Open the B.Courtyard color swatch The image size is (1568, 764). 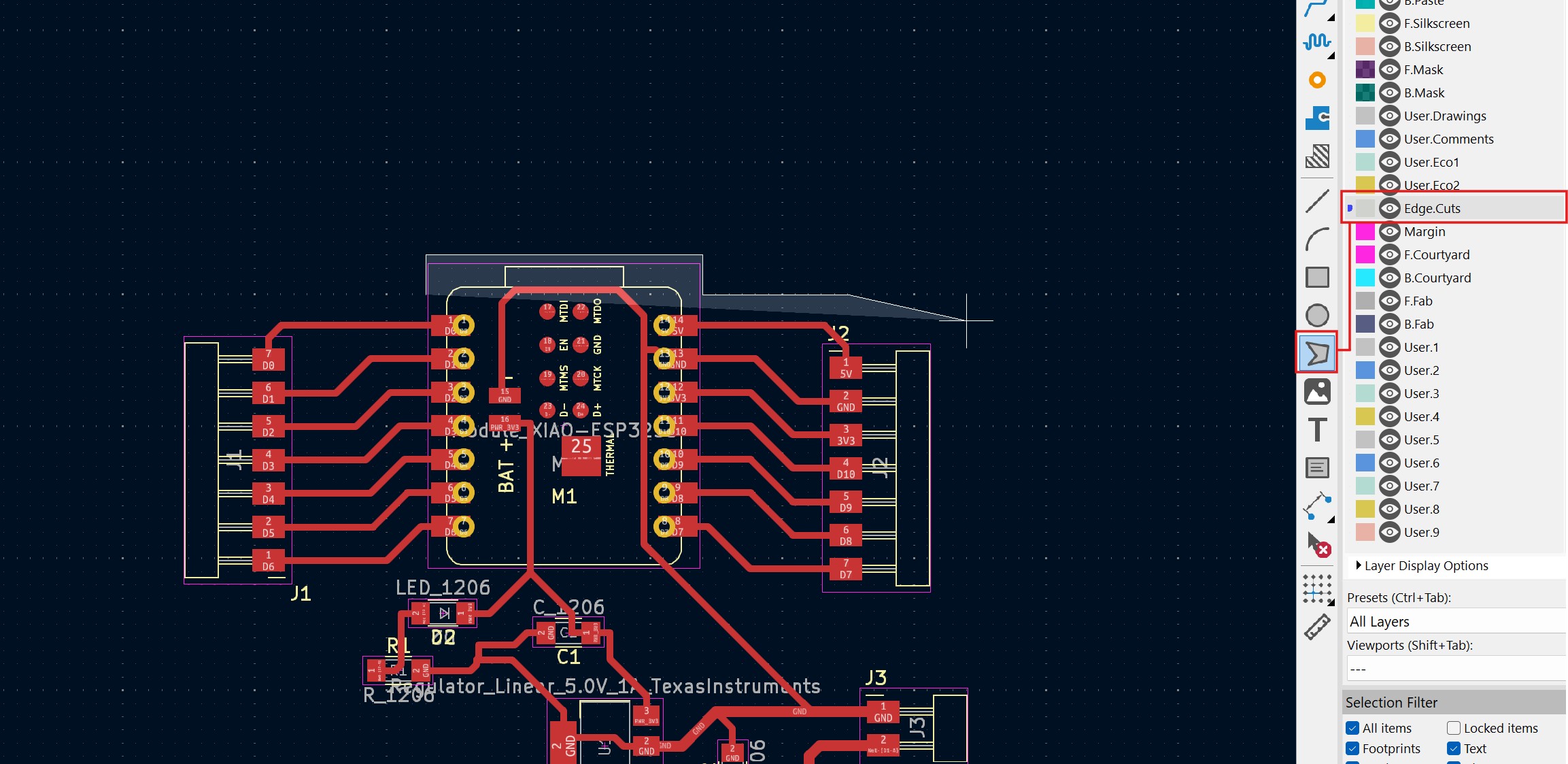pyautogui.click(x=1365, y=278)
